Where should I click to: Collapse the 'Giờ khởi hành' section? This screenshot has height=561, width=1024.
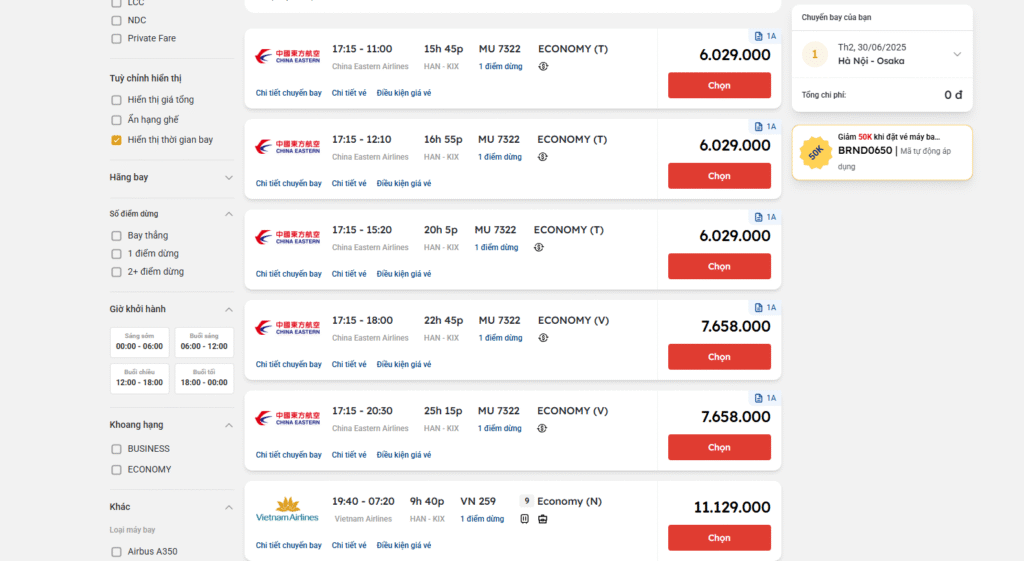tap(228, 309)
